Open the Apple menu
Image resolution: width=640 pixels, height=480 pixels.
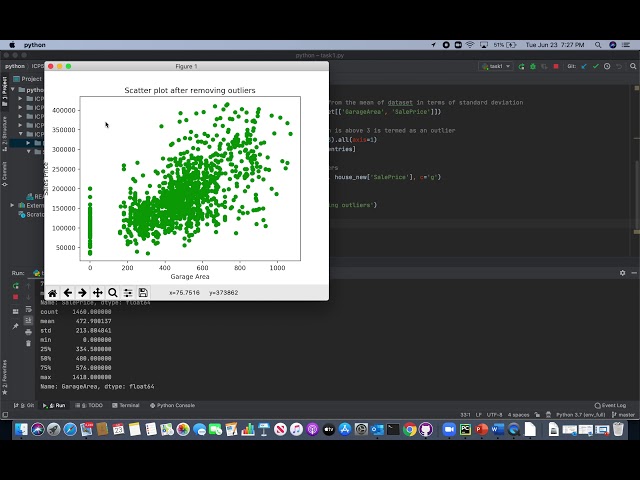pos(12,45)
